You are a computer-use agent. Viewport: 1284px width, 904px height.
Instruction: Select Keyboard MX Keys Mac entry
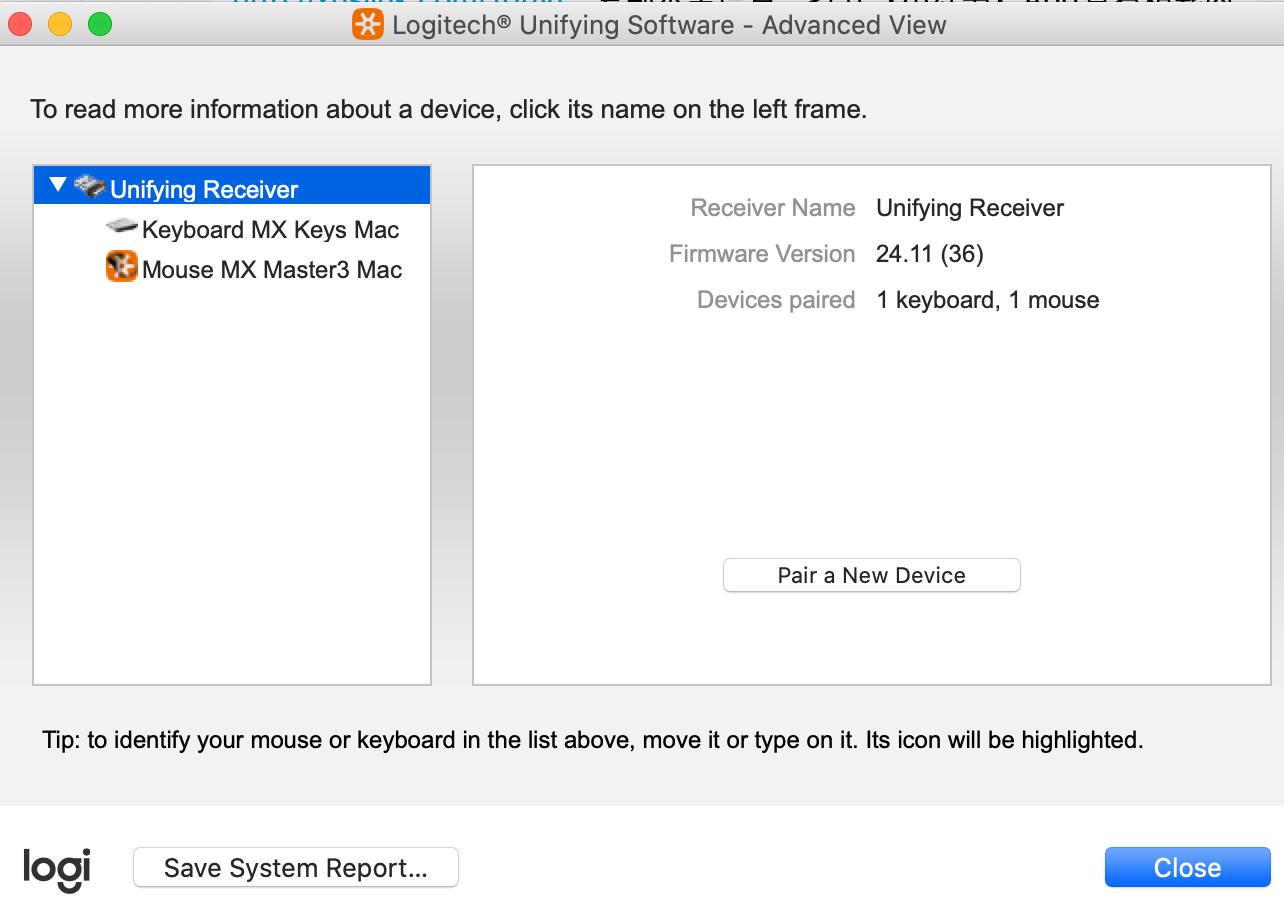click(x=270, y=230)
